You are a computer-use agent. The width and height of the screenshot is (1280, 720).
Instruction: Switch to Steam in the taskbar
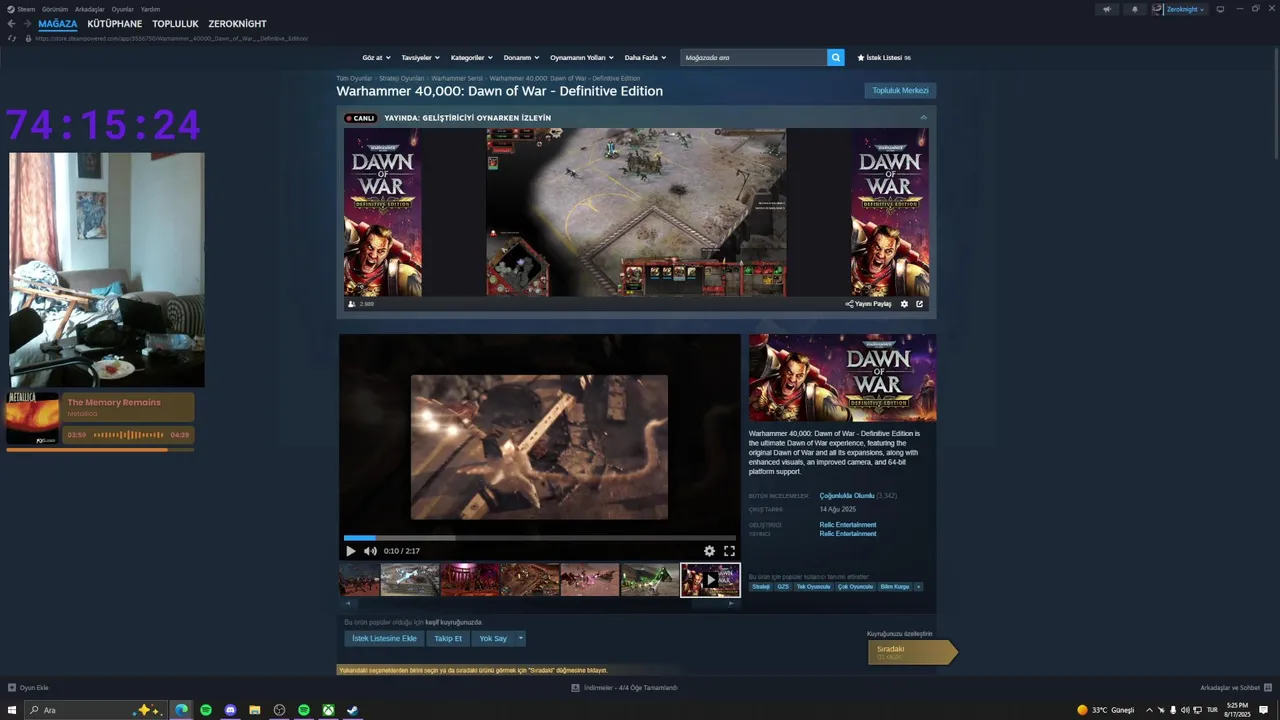pos(352,710)
